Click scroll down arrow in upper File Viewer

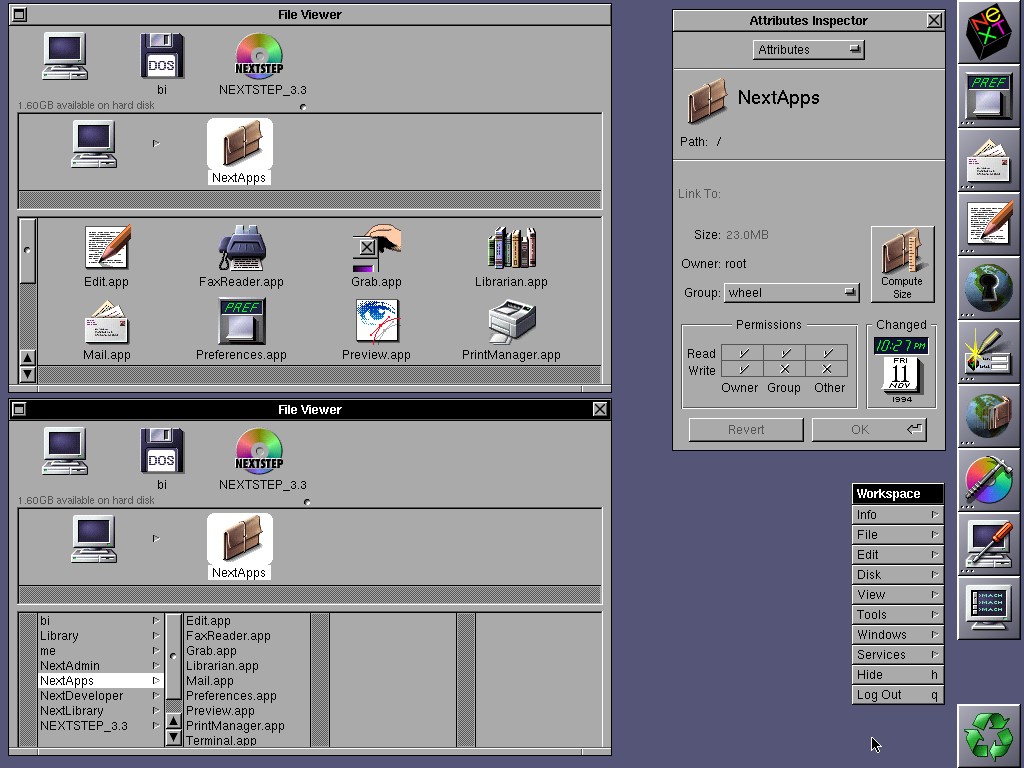[x=27, y=374]
